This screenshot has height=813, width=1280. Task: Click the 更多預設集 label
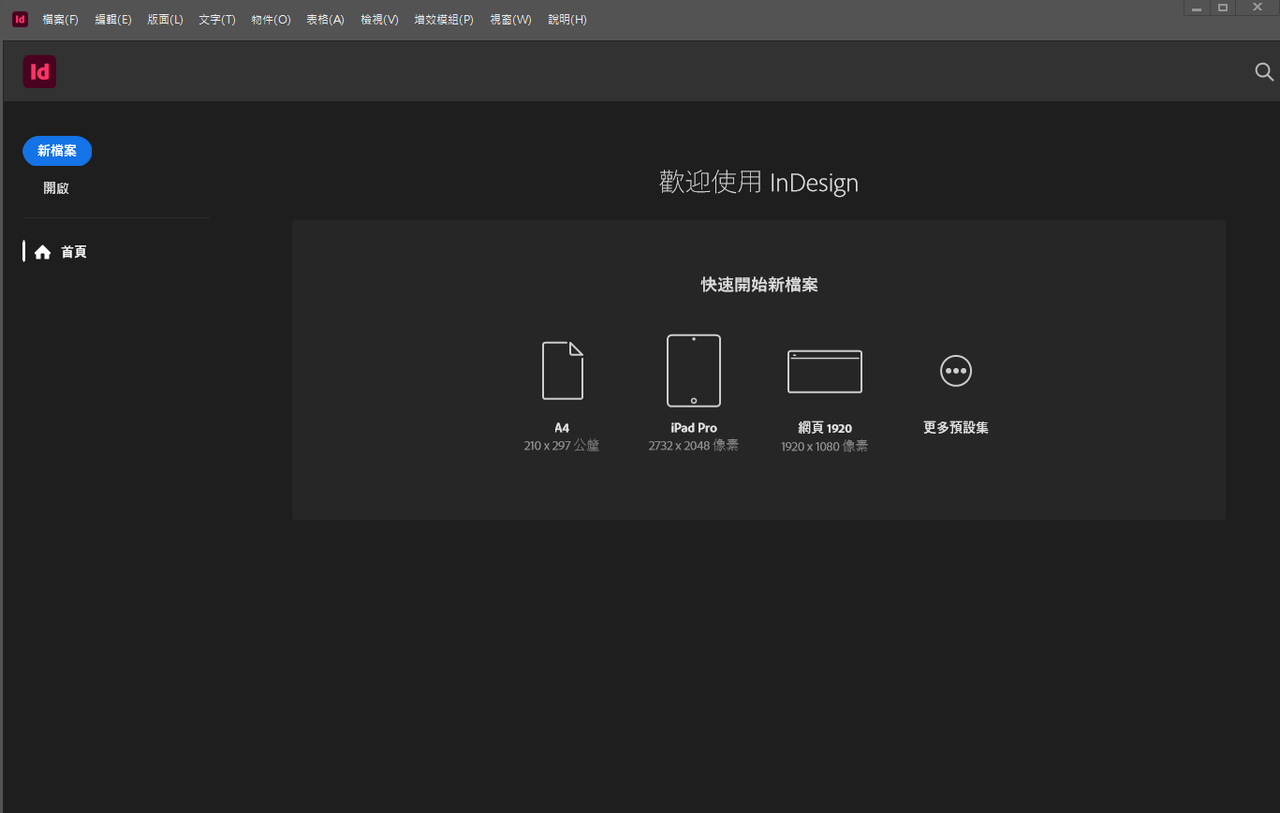[956, 428]
